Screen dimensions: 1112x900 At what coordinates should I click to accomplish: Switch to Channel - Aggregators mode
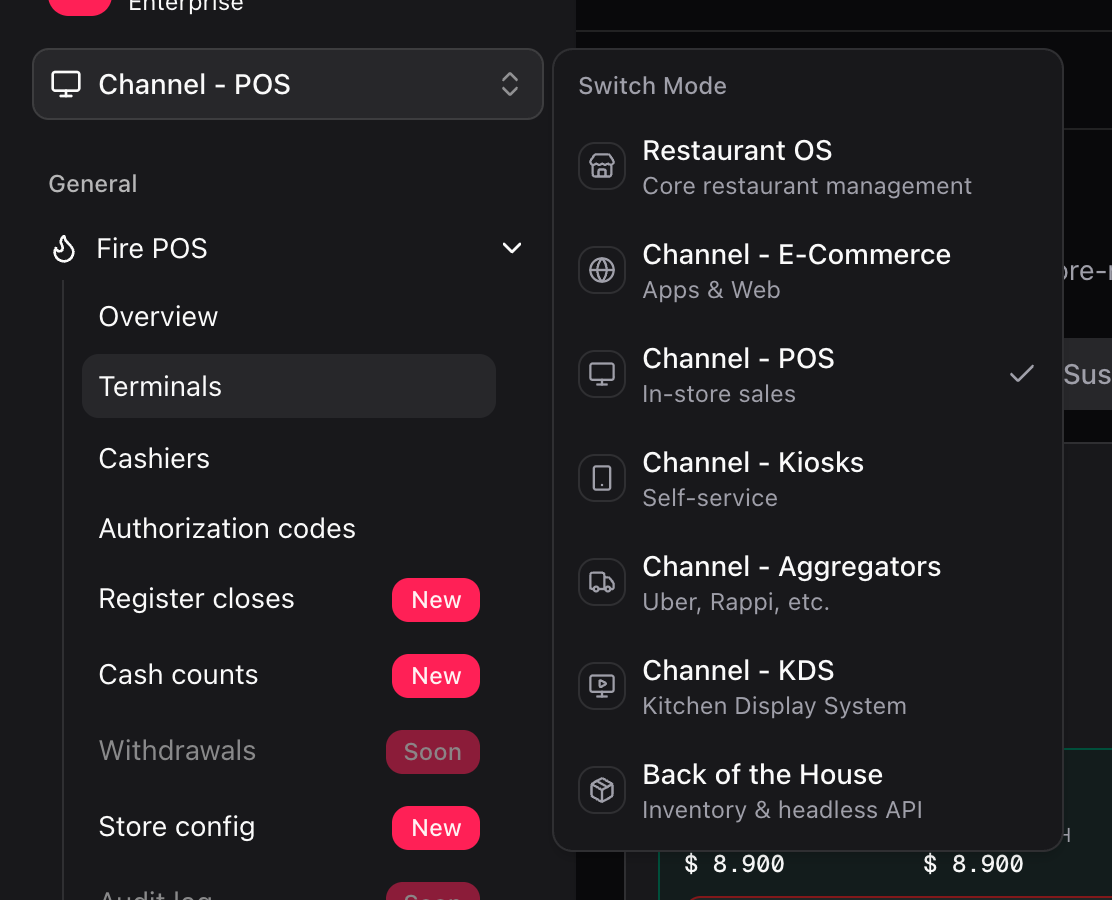(x=808, y=583)
